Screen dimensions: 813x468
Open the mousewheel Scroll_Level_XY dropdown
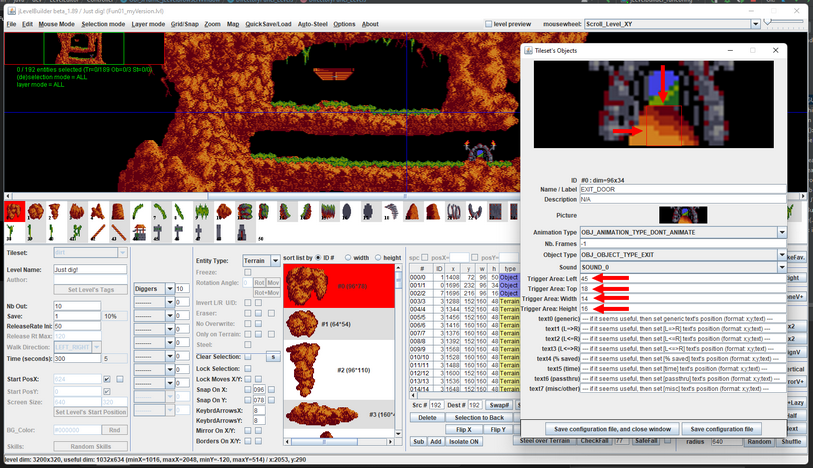(x=755, y=24)
